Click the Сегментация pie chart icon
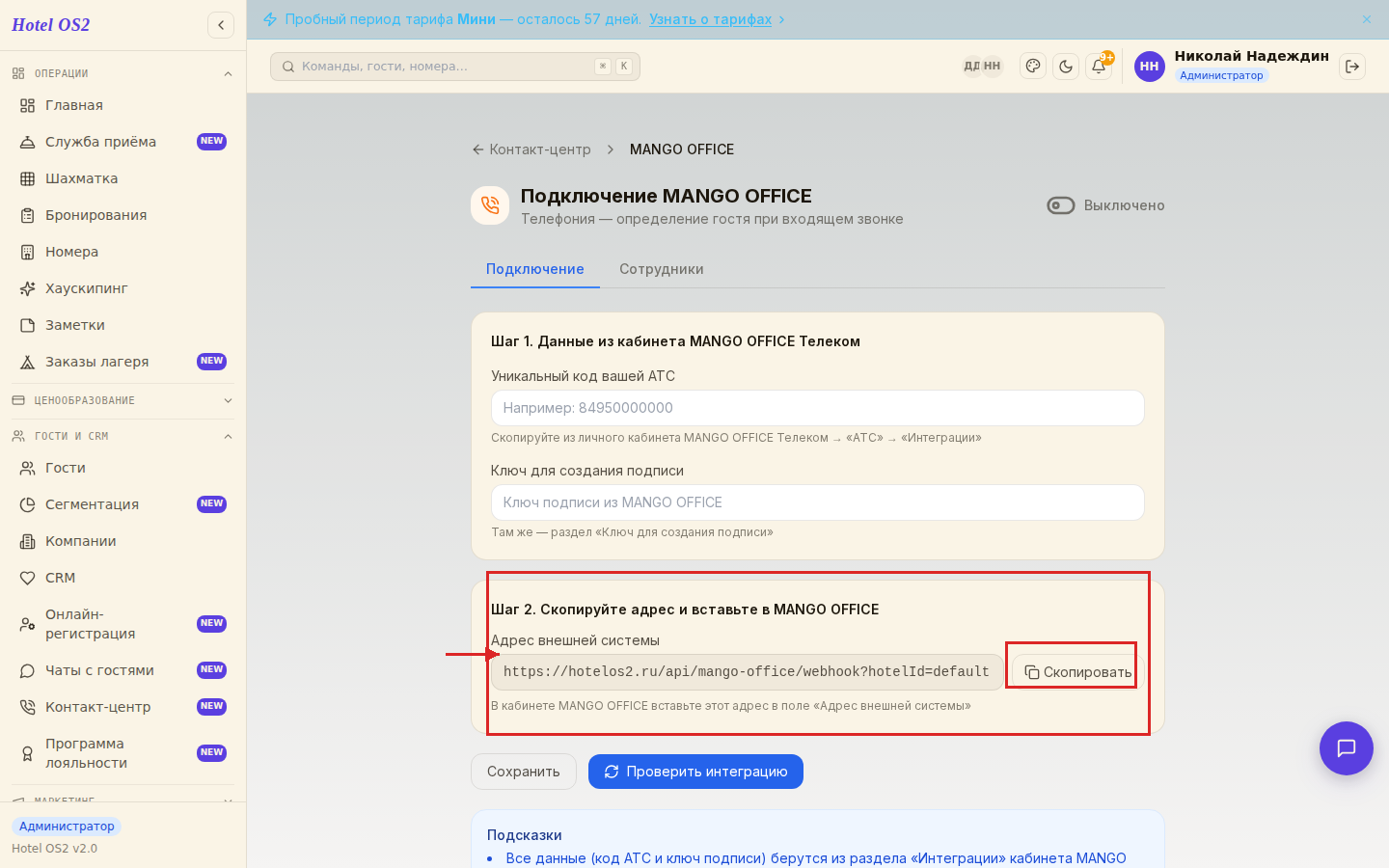The height and width of the screenshot is (868, 1389). point(27,504)
